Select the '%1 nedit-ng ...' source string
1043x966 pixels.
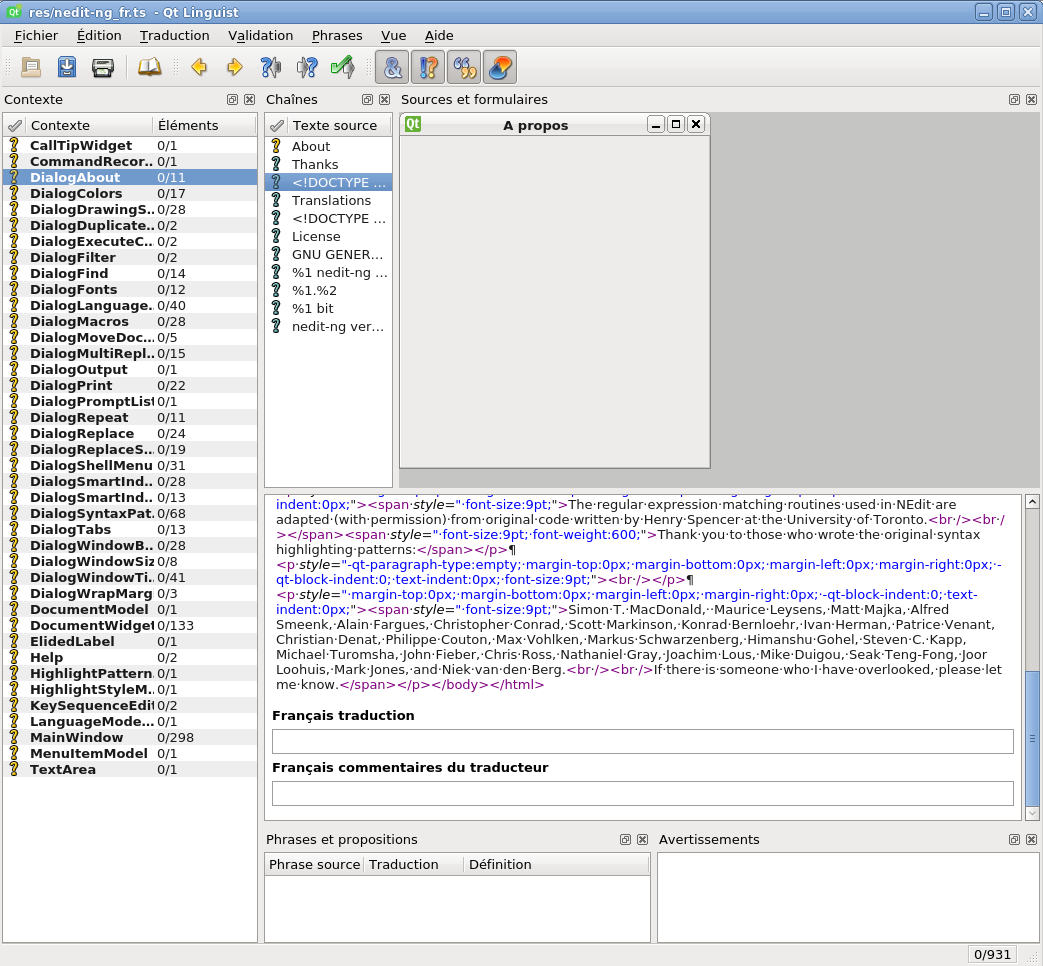[329, 272]
